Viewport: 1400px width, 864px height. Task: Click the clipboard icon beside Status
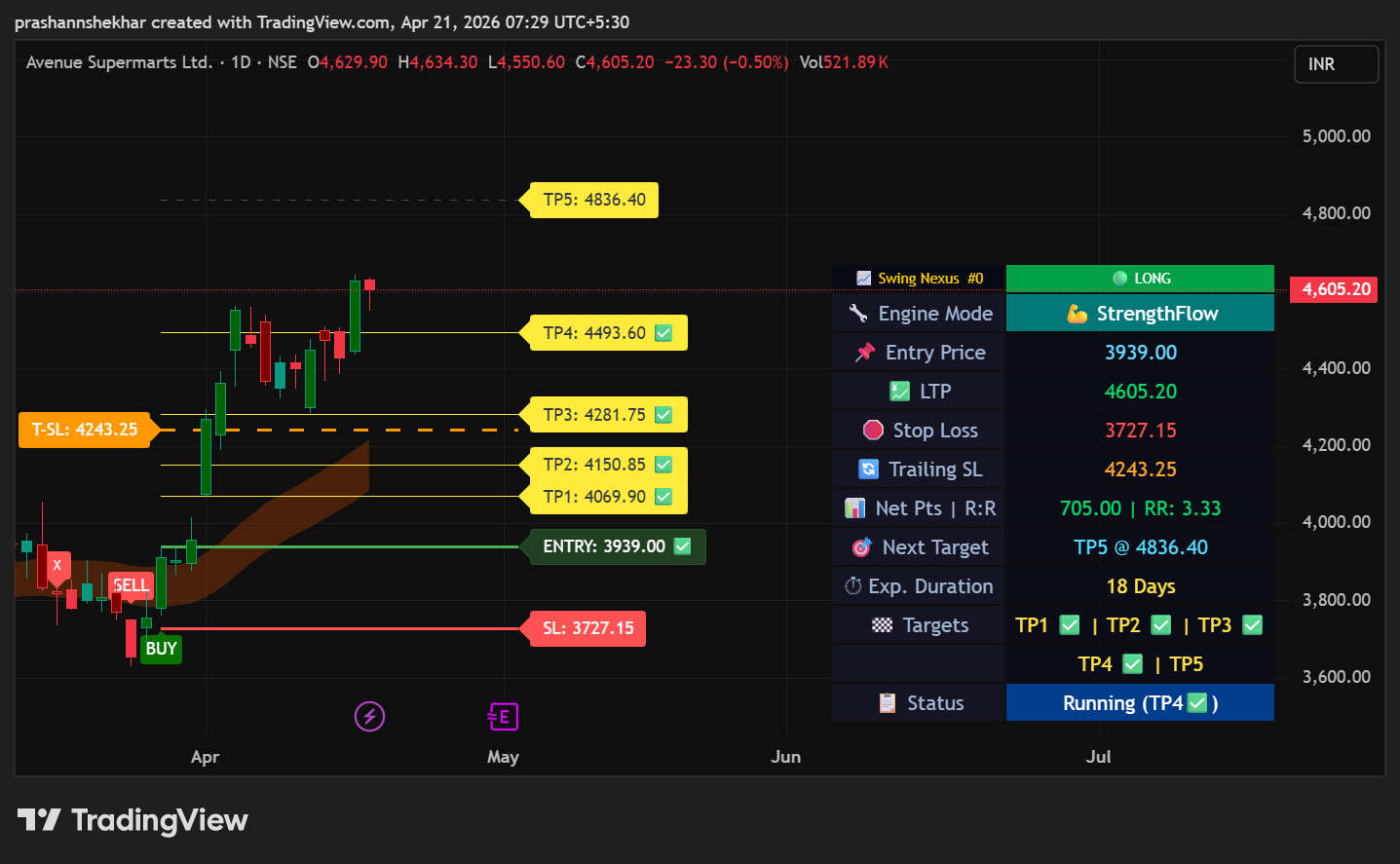click(x=887, y=703)
